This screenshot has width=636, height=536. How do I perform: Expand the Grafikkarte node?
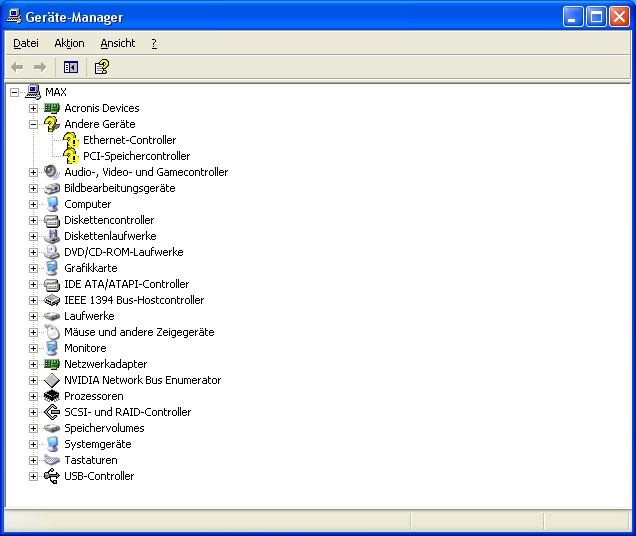tap(33, 268)
